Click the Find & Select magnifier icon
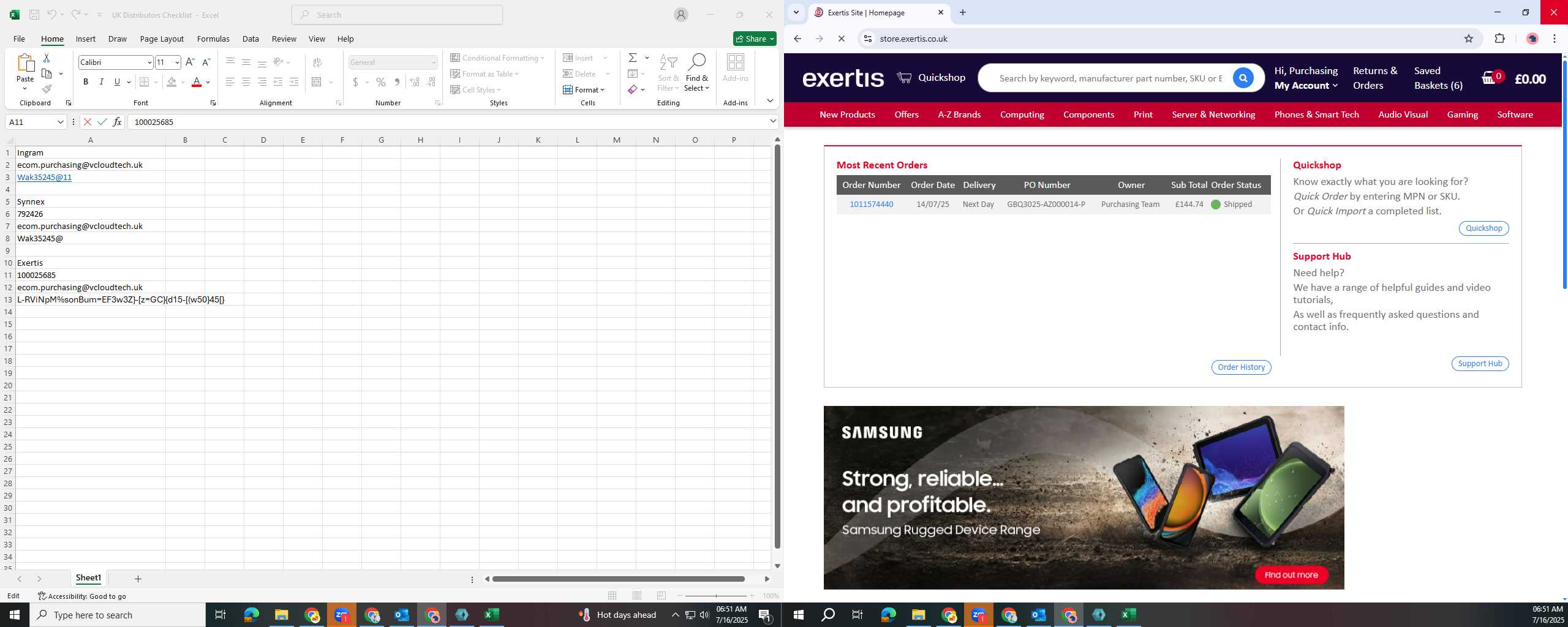Viewport: 1568px width, 627px height. [697, 62]
